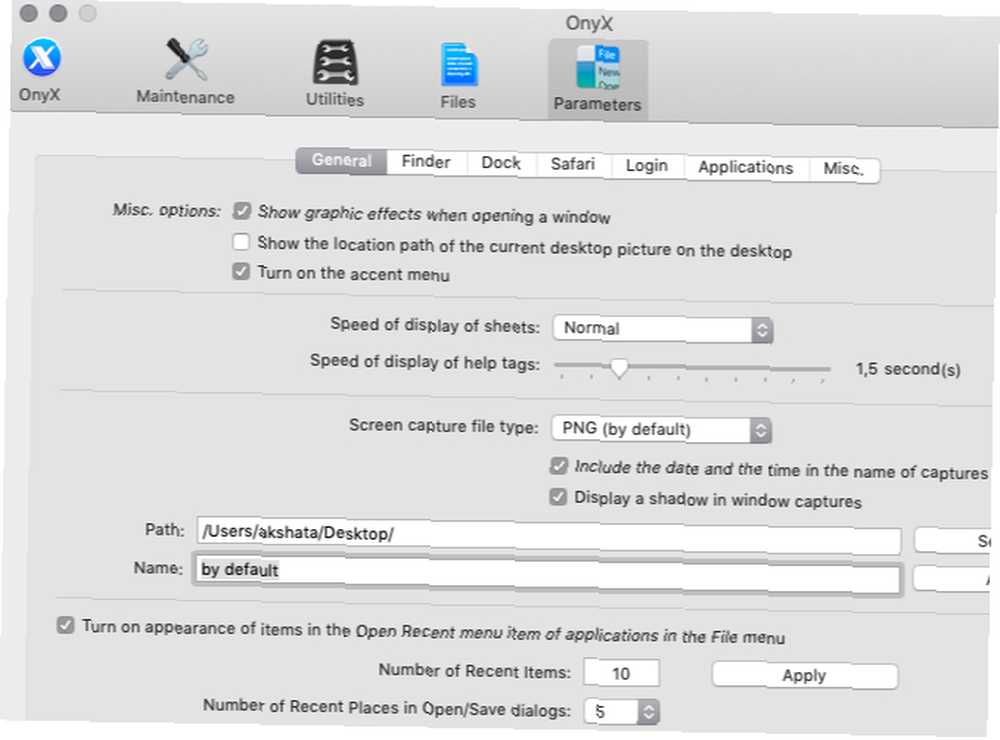Click the window close button
The image size is (1000, 740).
29,13
